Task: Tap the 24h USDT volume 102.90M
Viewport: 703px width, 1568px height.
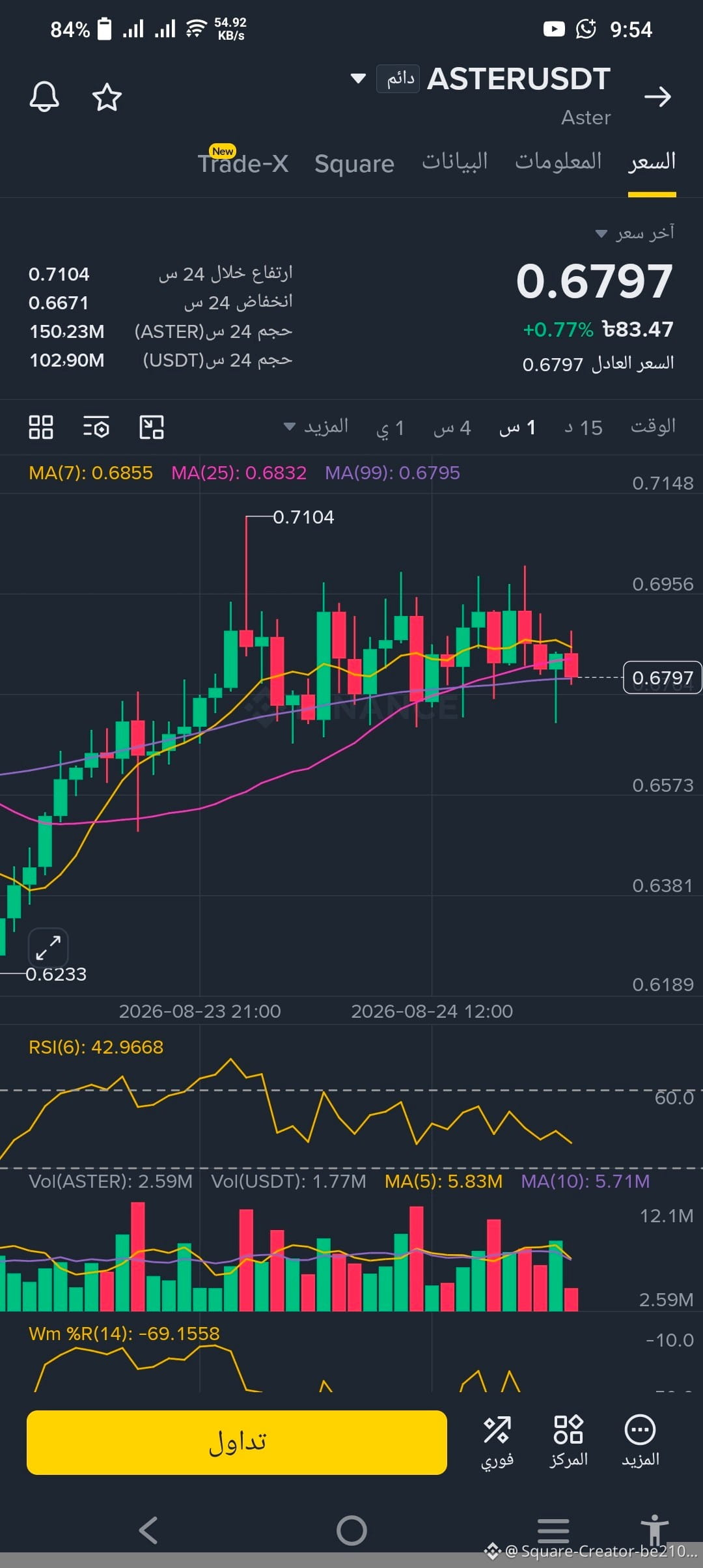Action: [x=66, y=360]
